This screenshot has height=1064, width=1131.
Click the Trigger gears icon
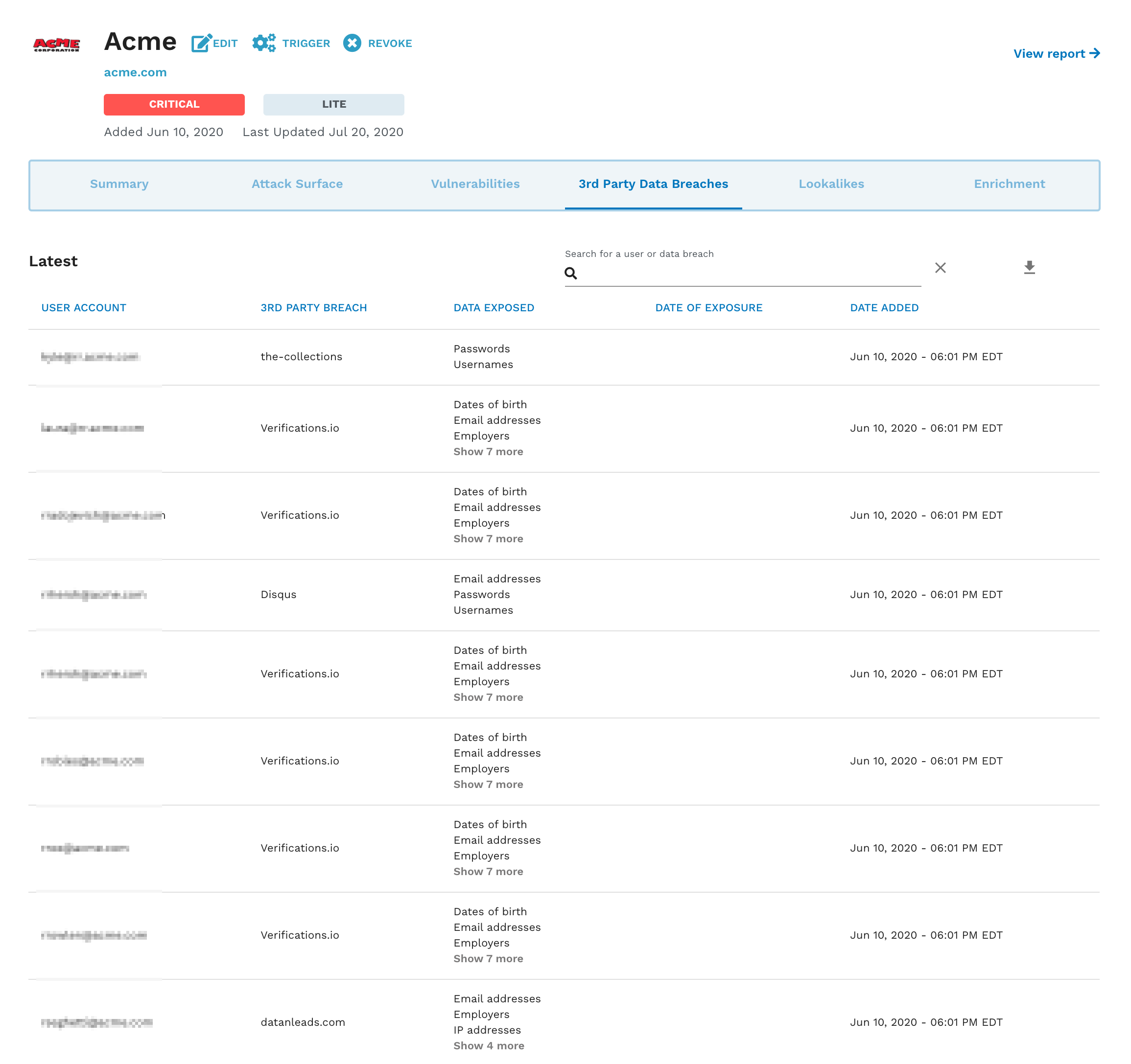264,43
